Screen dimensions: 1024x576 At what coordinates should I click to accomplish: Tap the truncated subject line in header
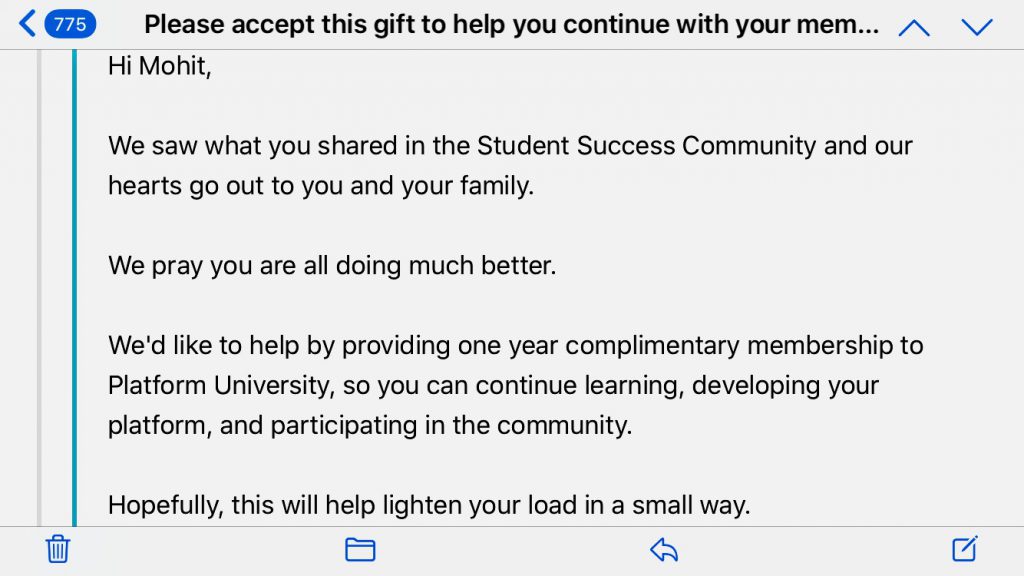tap(511, 24)
